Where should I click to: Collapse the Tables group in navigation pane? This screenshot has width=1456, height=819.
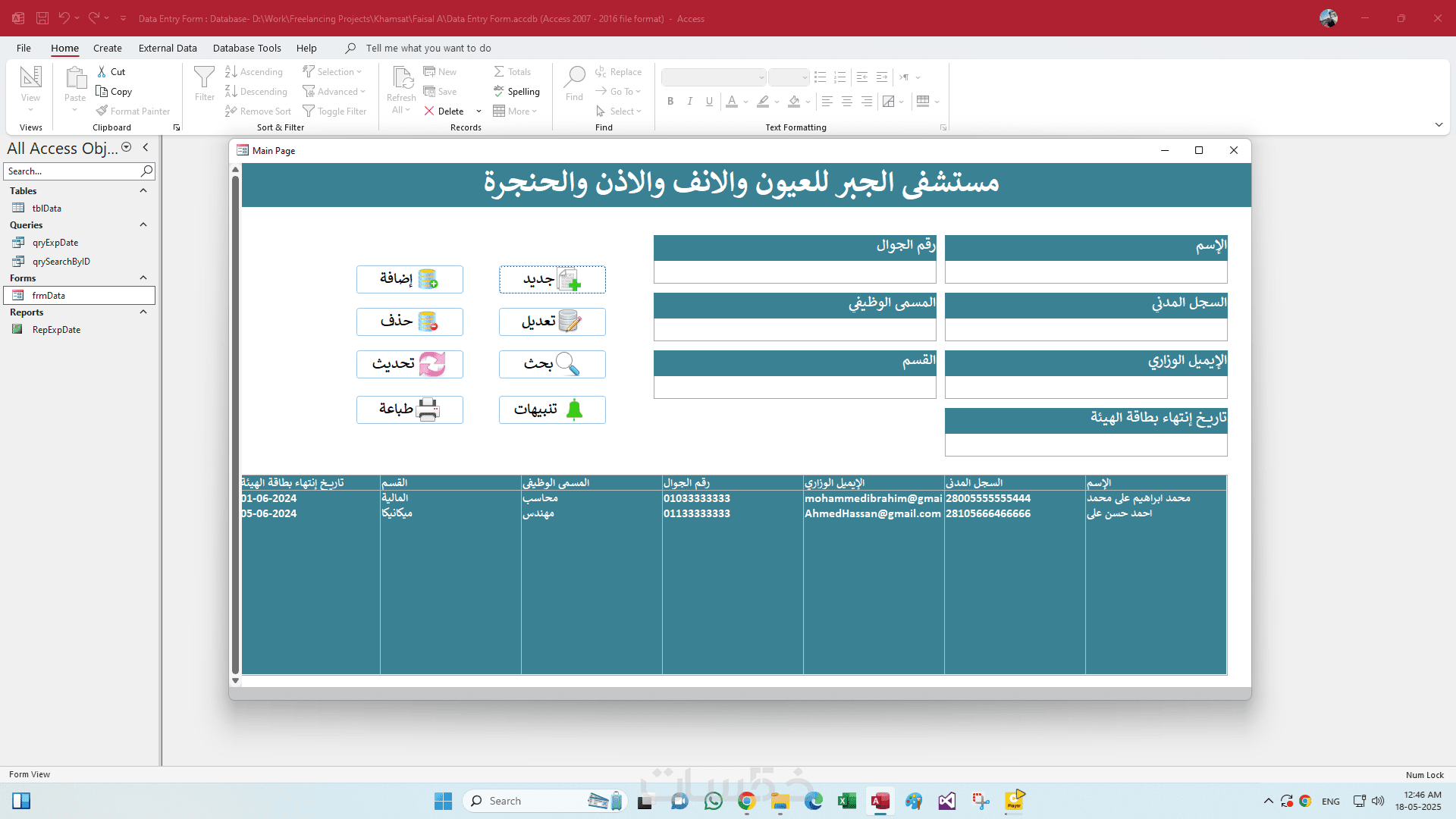pyautogui.click(x=143, y=190)
